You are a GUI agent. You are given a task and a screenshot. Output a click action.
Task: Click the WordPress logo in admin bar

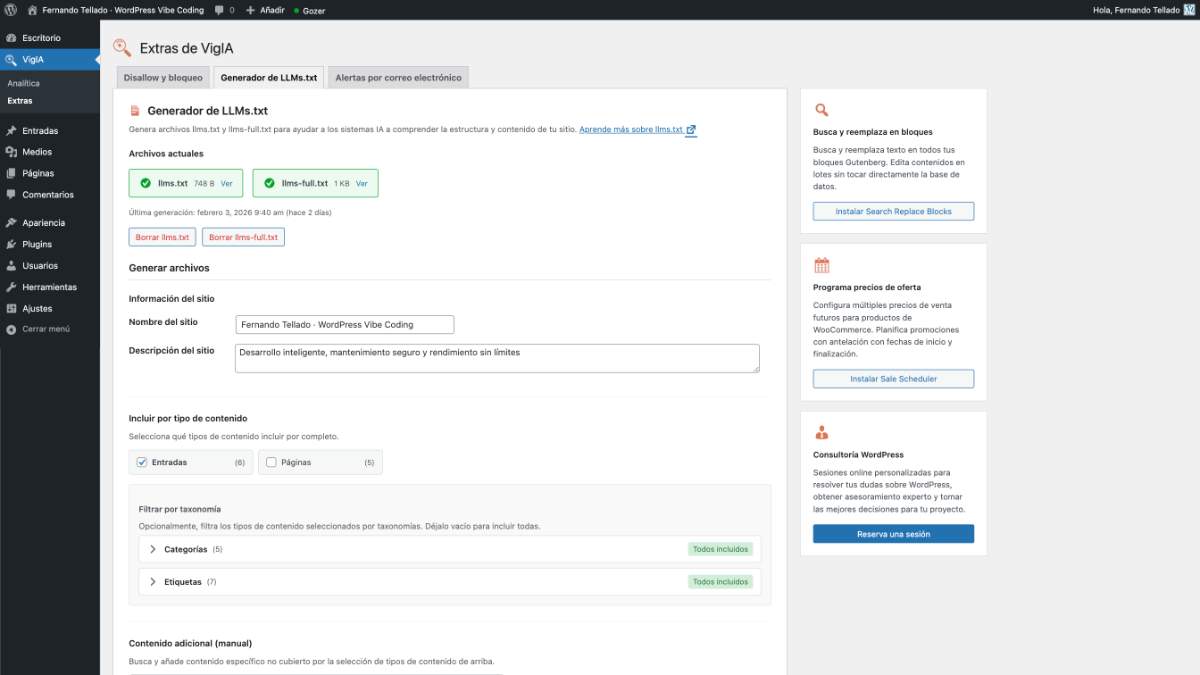[x=10, y=10]
